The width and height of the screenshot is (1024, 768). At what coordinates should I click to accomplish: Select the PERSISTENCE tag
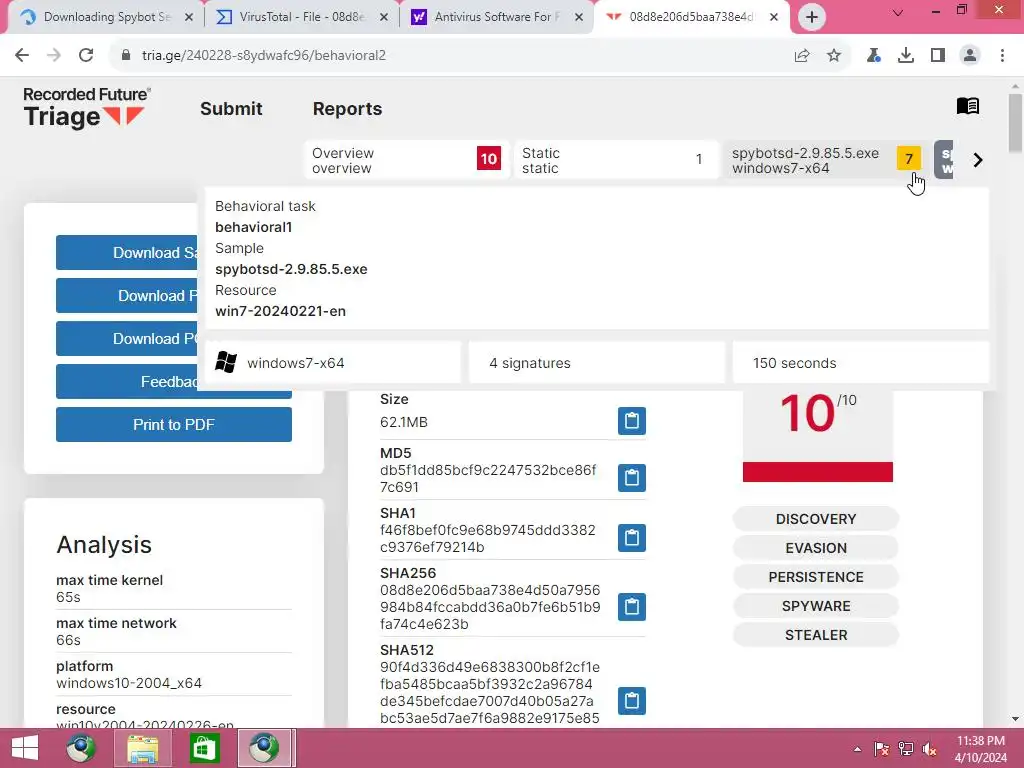(816, 577)
